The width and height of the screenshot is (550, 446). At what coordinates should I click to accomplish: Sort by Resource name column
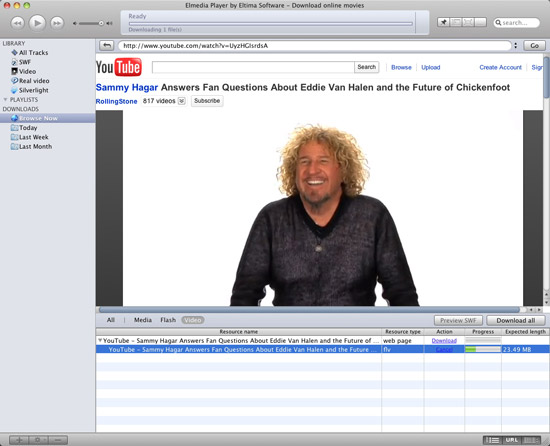[239, 332]
